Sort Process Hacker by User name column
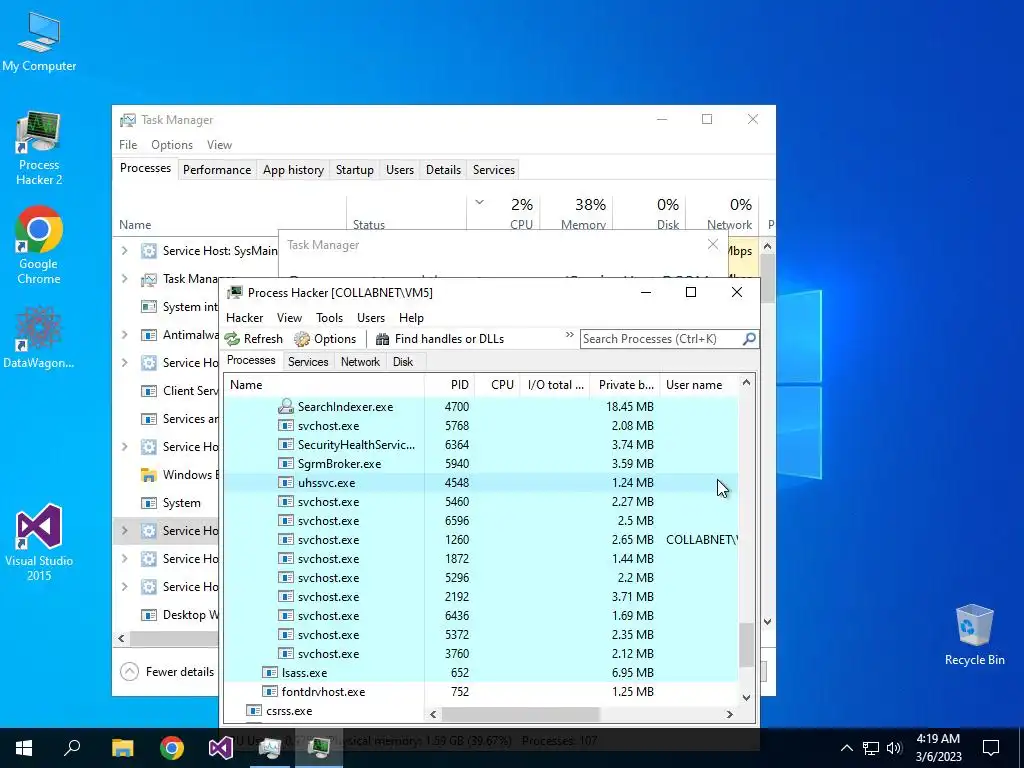Image resolution: width=1024 pixels, height=768 pixels. tap(699, 385)
